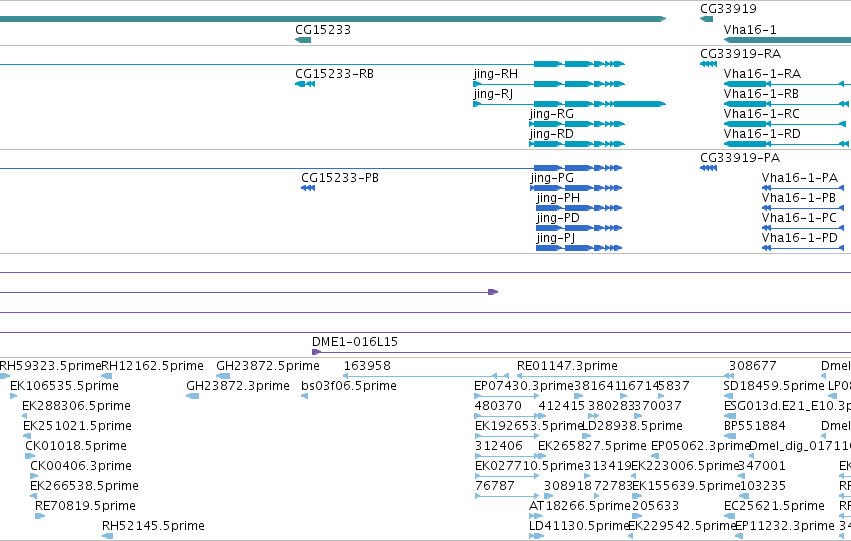The height and width of the screenshot is (541, 851).
Task: Select protein jing-PD
Action: click(x=558, y=218)
